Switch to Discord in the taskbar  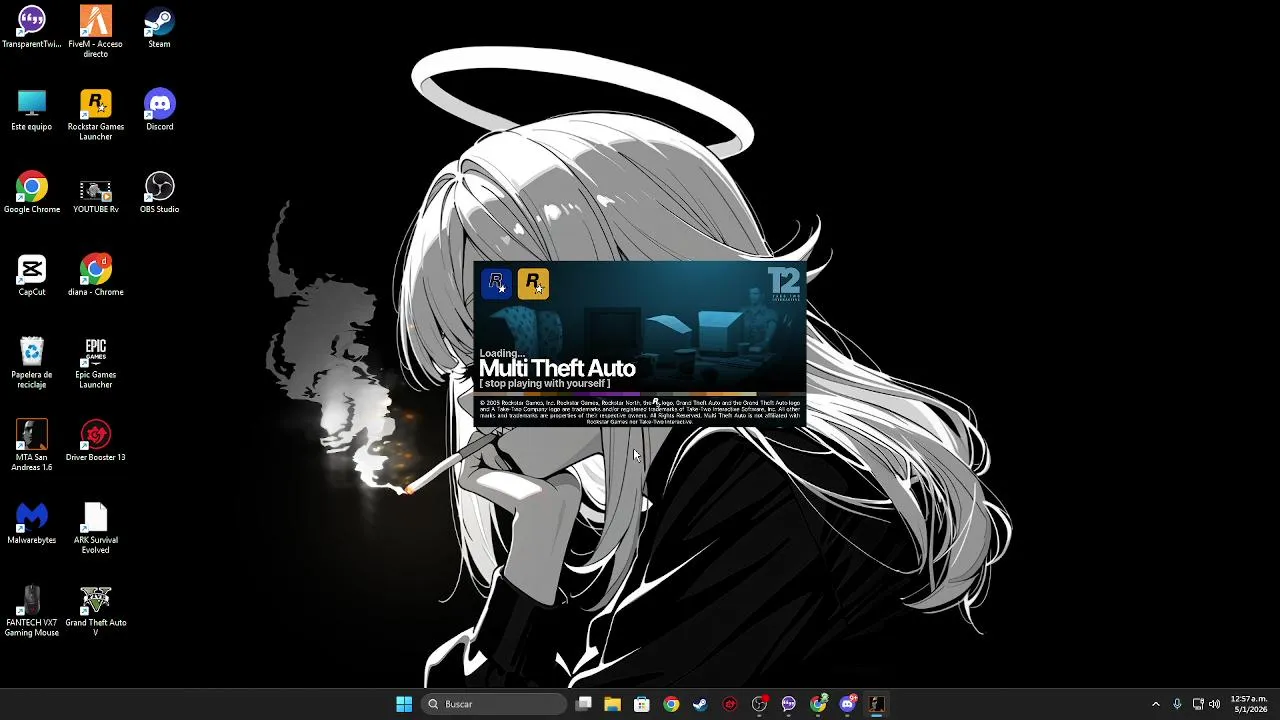coord(848,704)
